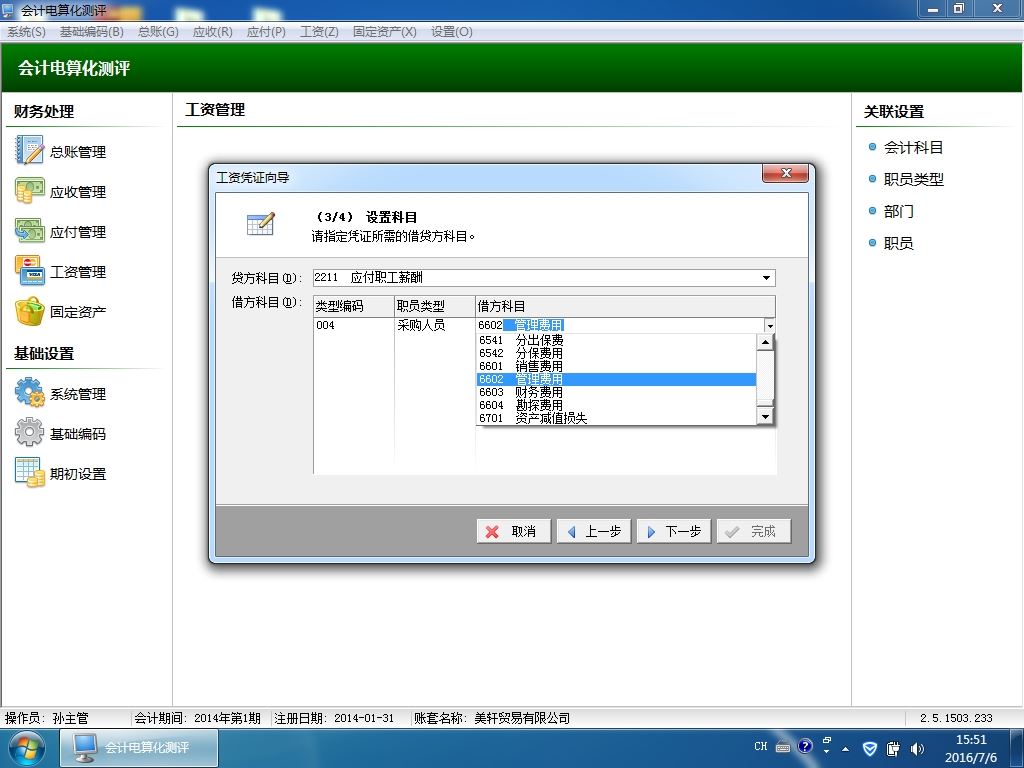Open the 设置(O) menu
The height and width of the screenshot is (768, 1024).
451,31
